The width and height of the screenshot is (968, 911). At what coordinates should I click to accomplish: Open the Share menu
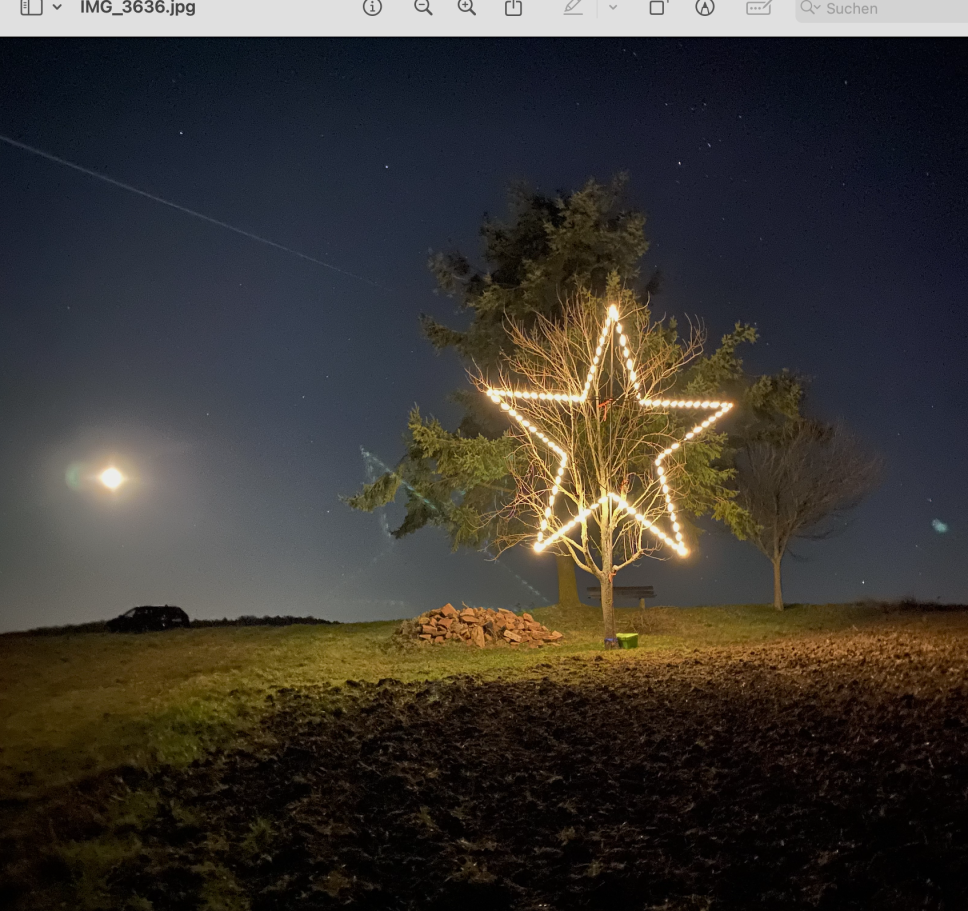513,7
